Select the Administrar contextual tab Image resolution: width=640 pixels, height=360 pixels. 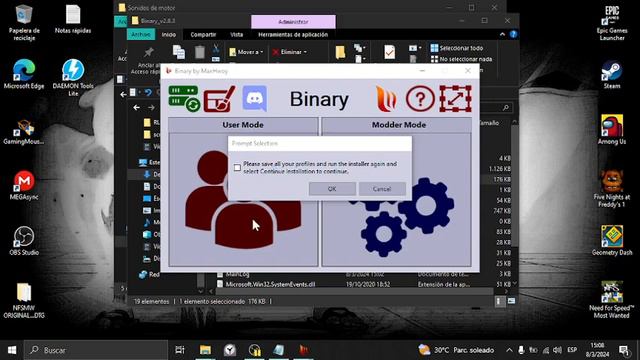click(293, 22)
